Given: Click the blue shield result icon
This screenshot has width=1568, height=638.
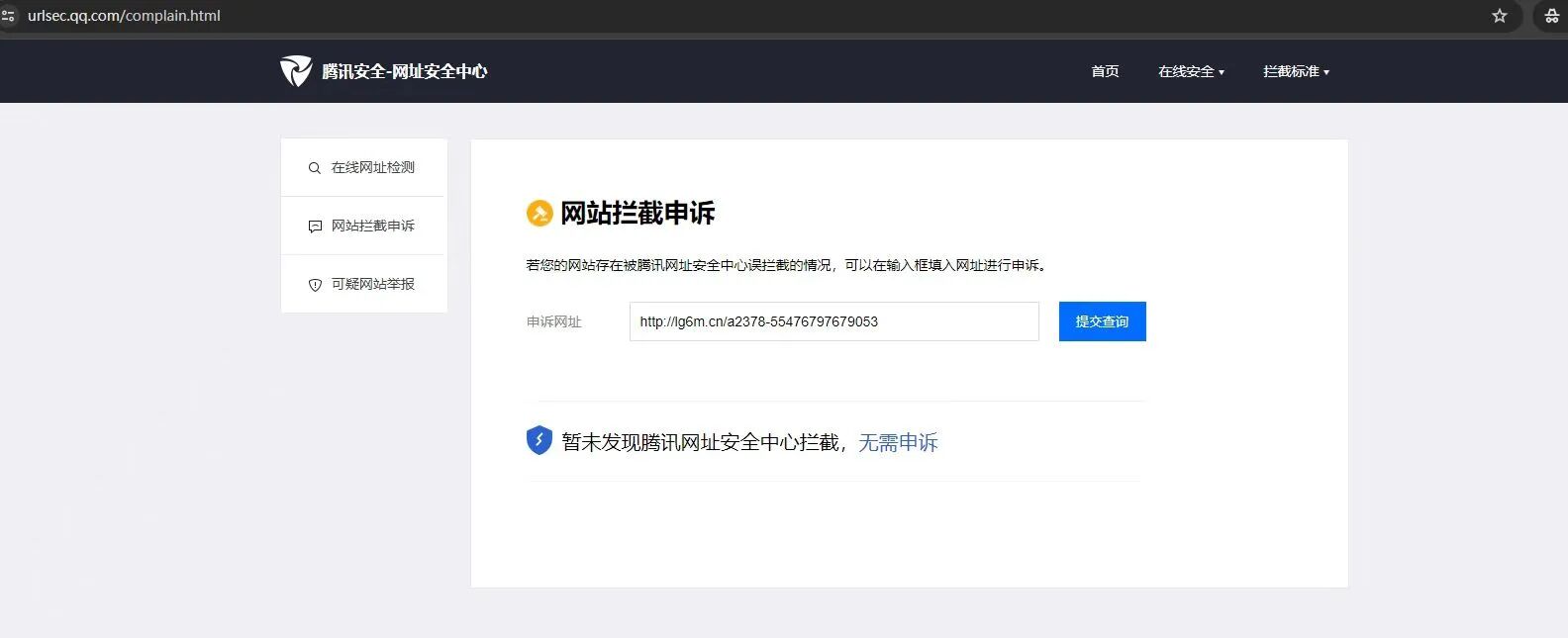Looking at the screenshot, I should (x=539, y=440).
